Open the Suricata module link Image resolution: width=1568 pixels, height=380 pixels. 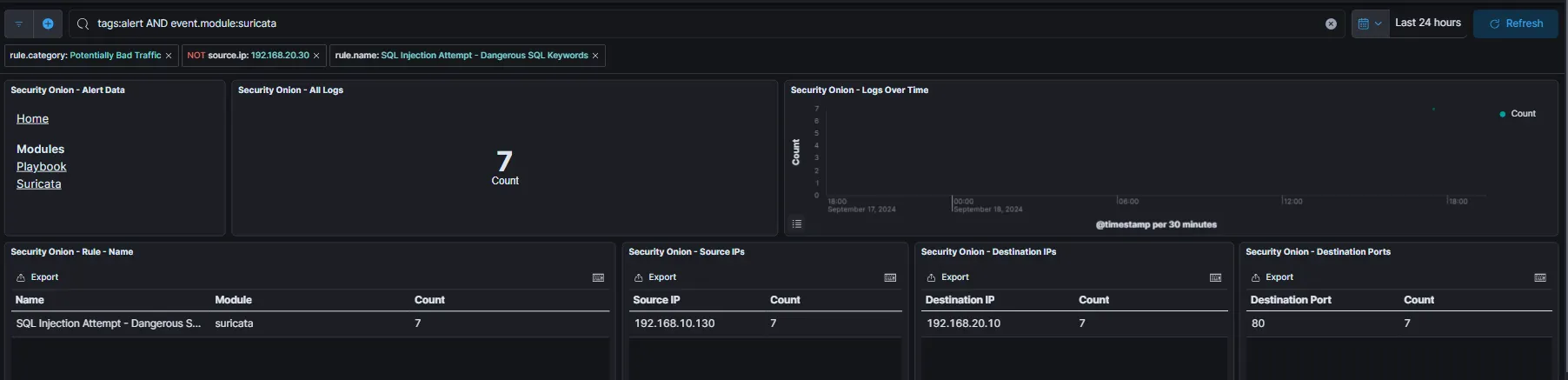[39, 184]
